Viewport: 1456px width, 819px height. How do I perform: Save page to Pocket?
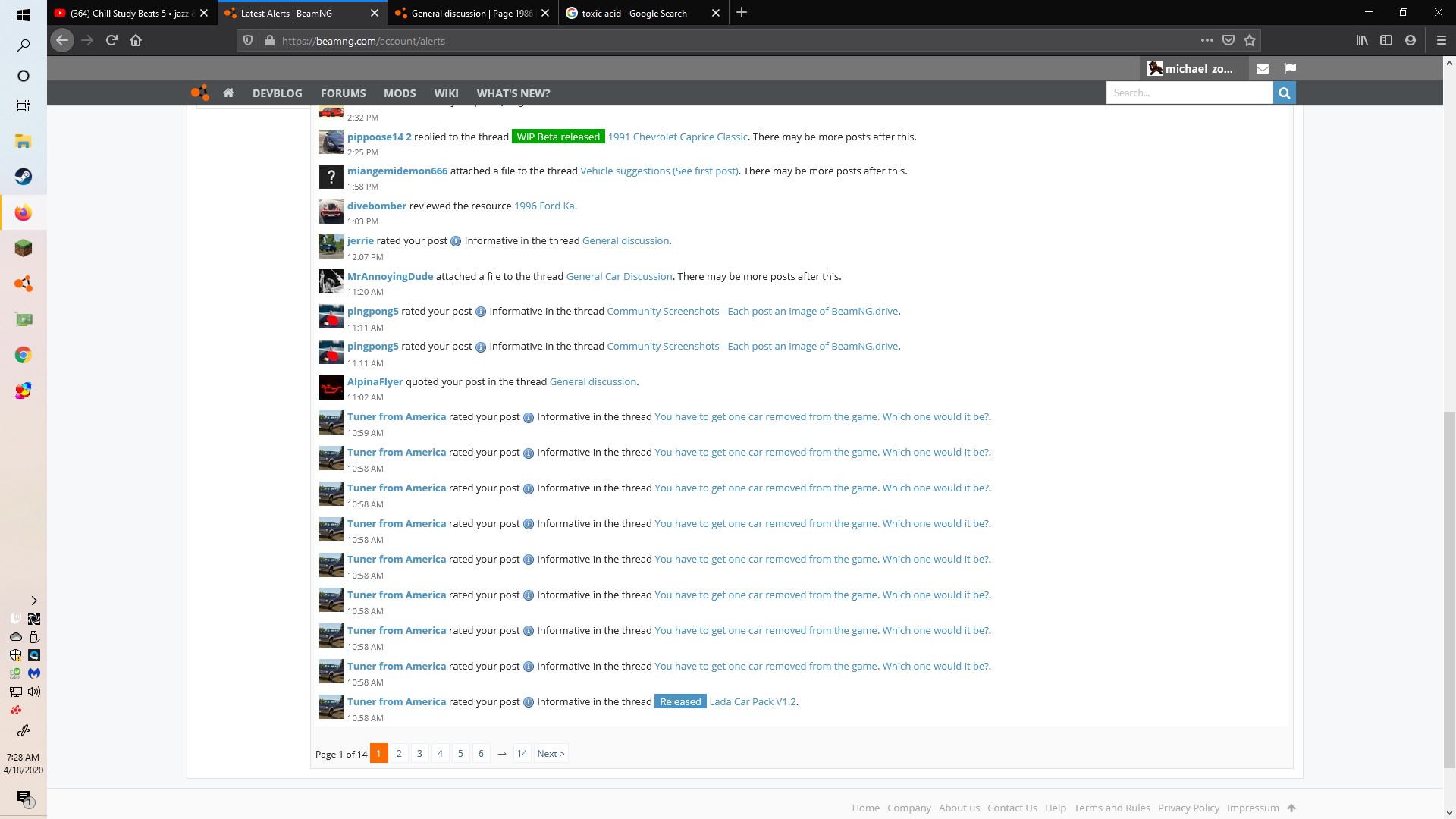click(1228, 40)
